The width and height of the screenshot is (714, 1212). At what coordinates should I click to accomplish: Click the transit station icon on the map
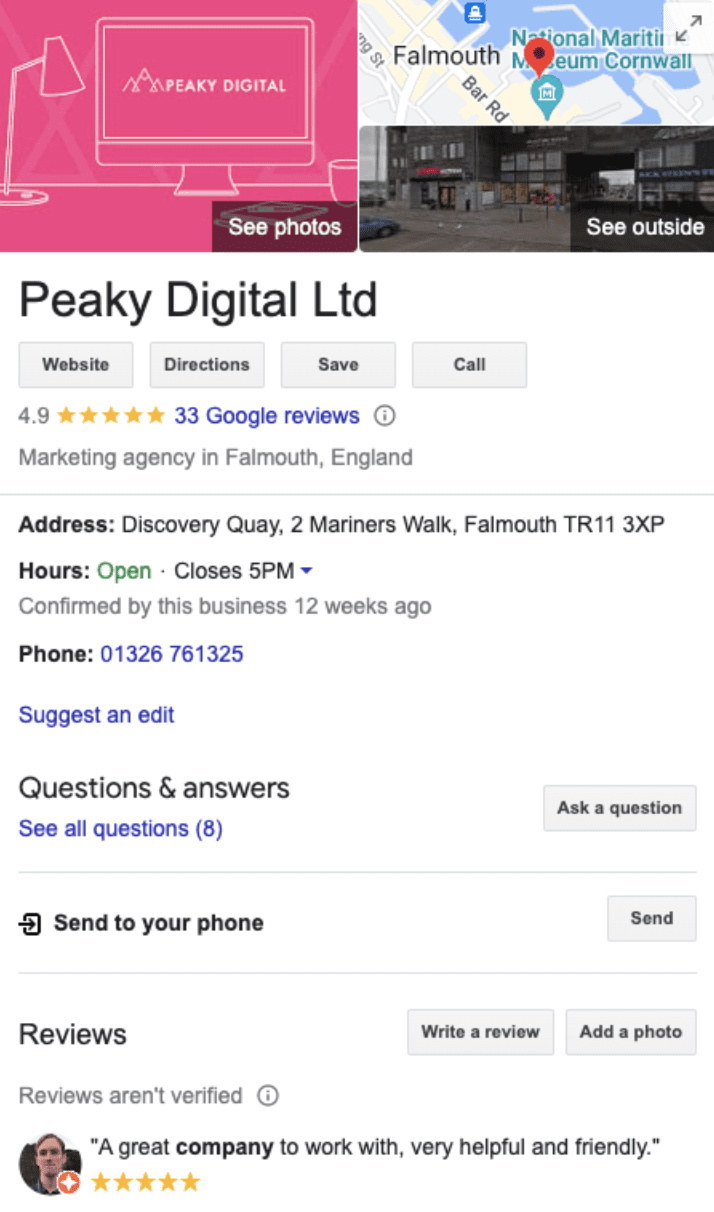point(475,12)
